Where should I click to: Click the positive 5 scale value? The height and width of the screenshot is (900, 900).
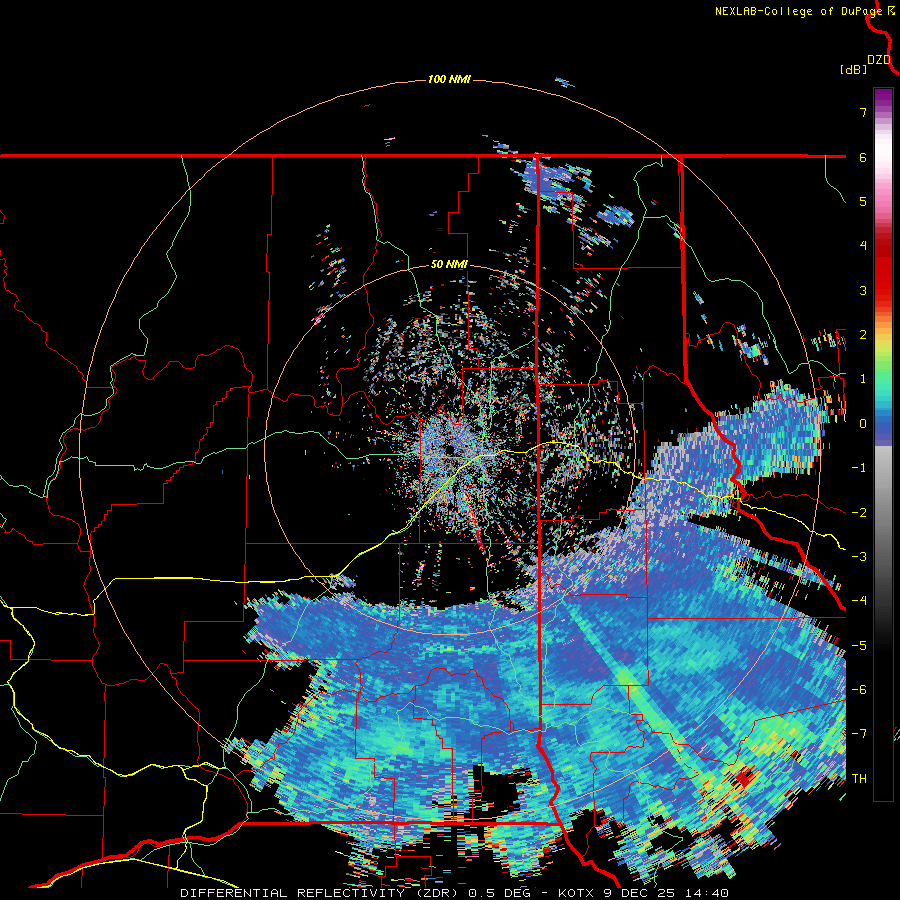pyautogui.click(x=863, y=201)
